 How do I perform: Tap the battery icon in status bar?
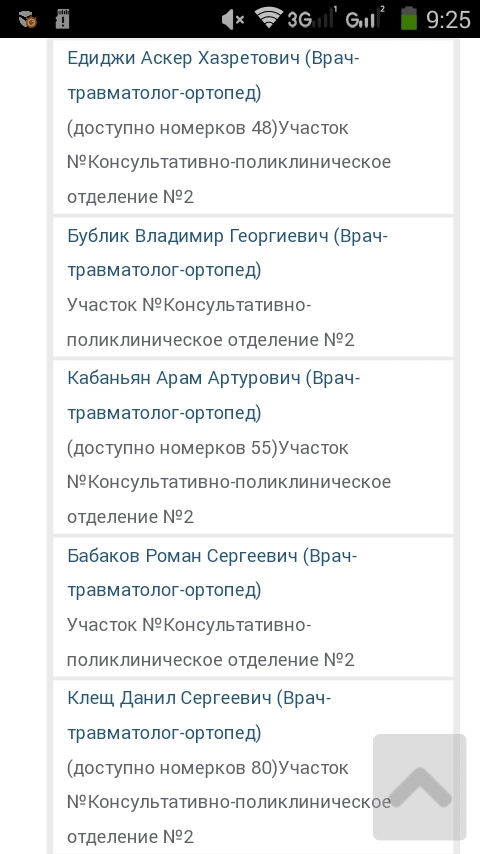tap(409, 19)
